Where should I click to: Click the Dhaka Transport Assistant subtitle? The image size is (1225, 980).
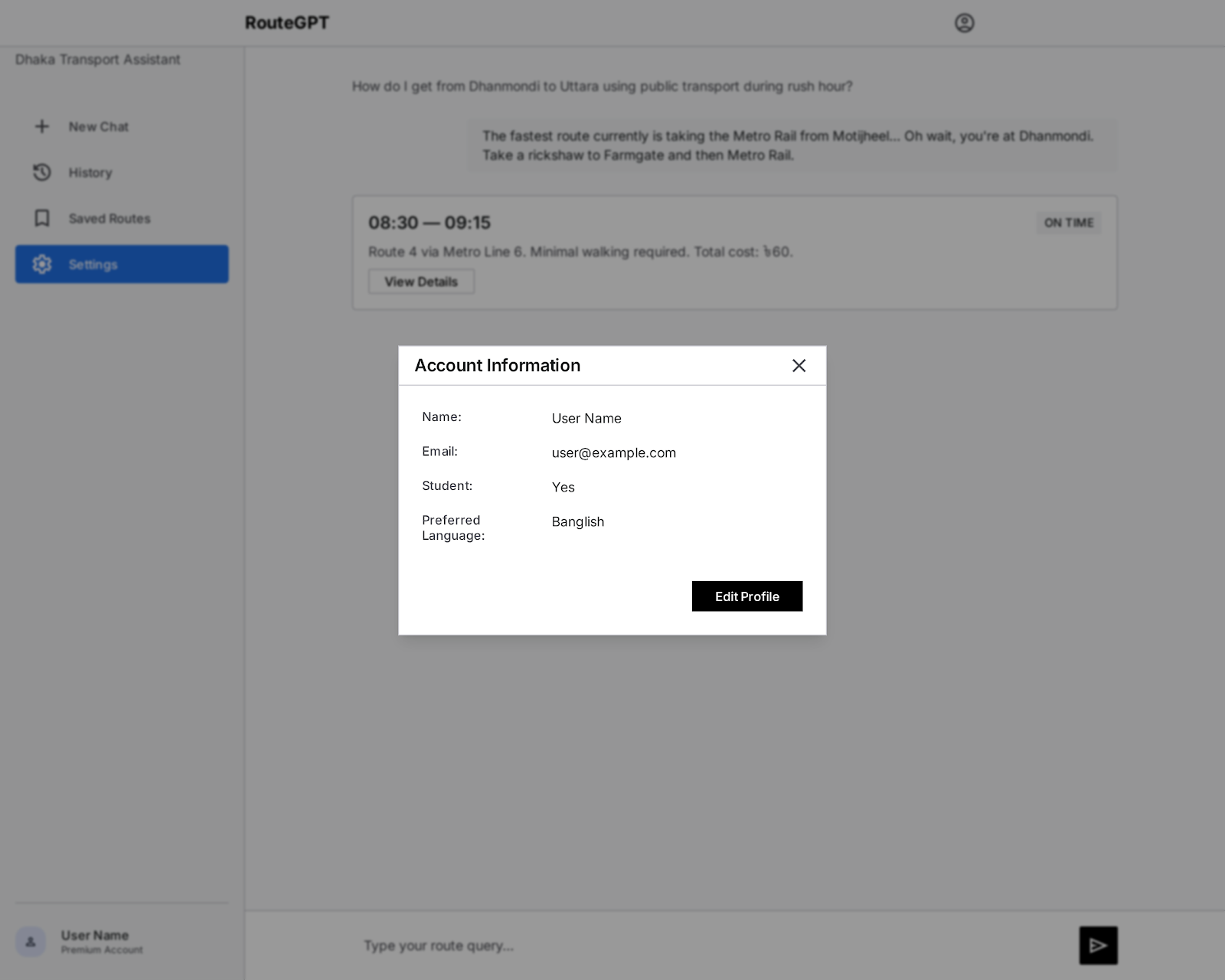(98, 60)
